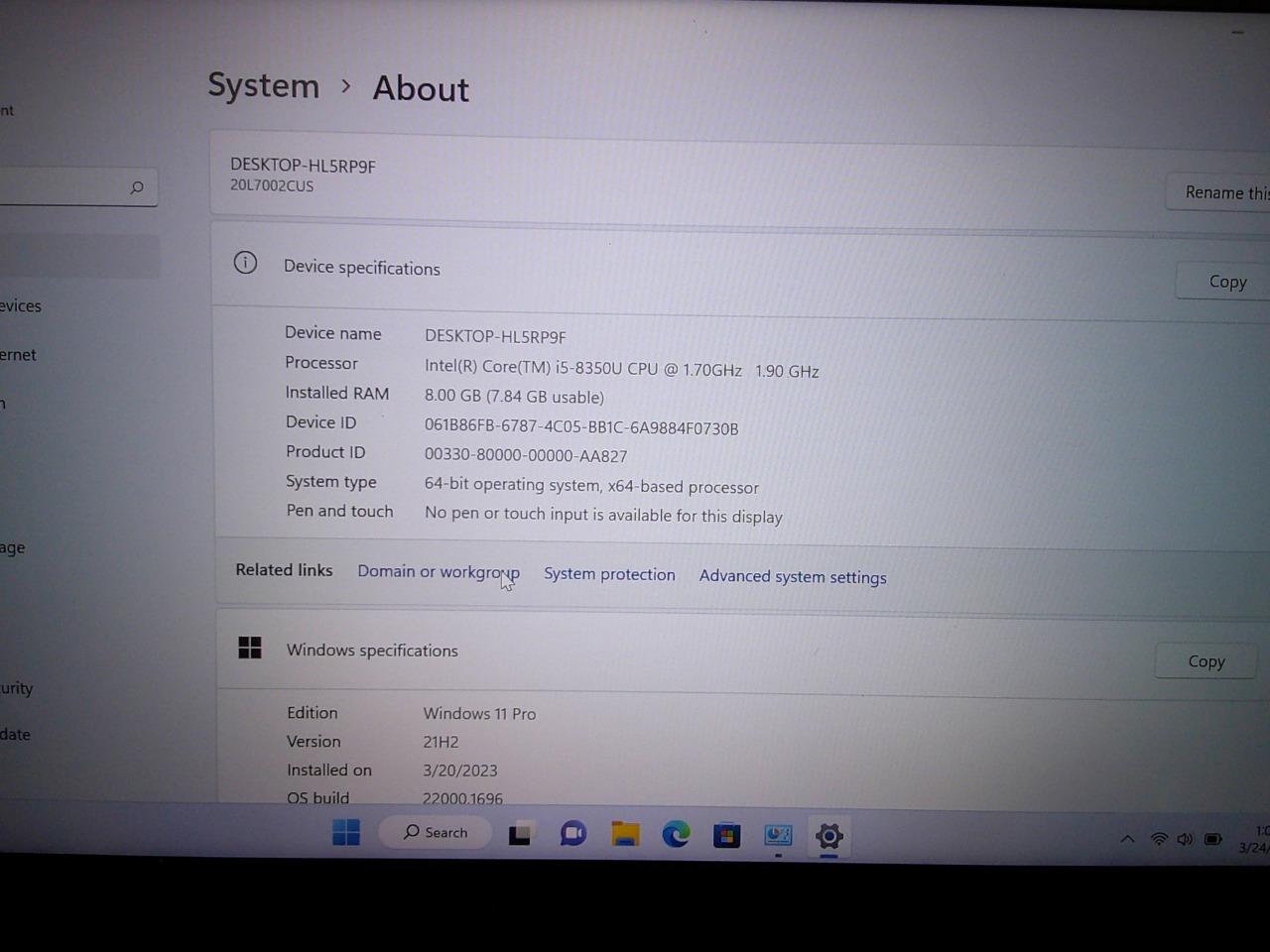1270x952 pixels.
Task: Open Microsoft Store from taskbar
Action: pos(726,836)
